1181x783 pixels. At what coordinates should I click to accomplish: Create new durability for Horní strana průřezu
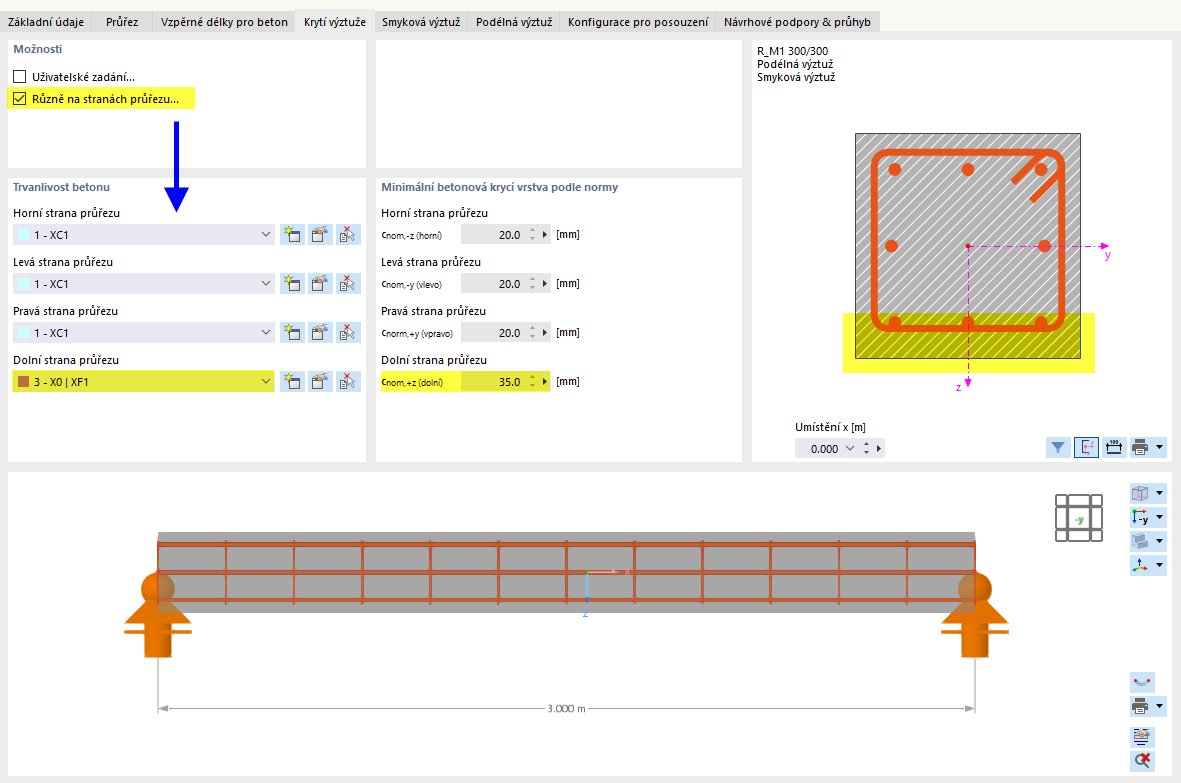(292, 235)
